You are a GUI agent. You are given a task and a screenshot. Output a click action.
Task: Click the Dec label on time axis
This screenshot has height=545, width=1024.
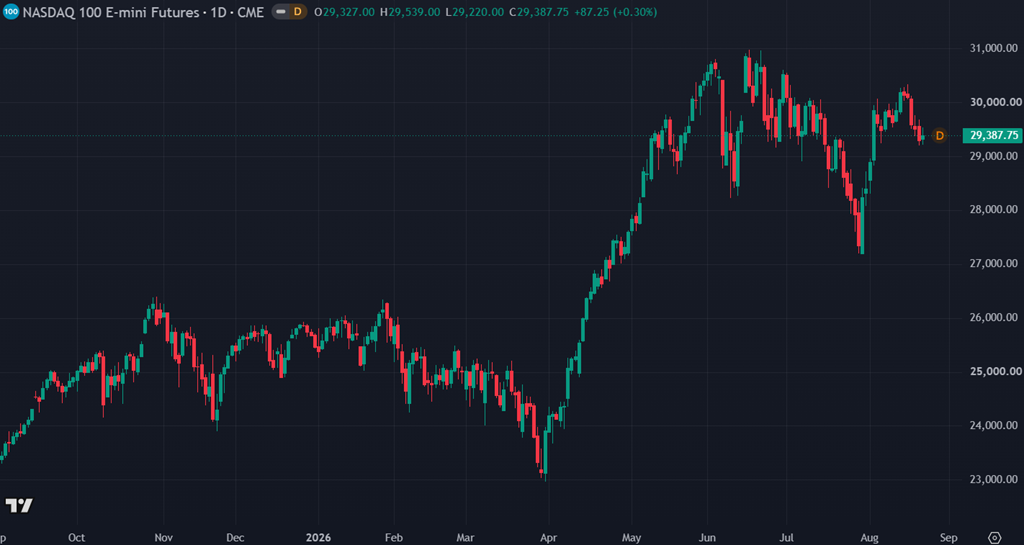(x=235, y=538)
